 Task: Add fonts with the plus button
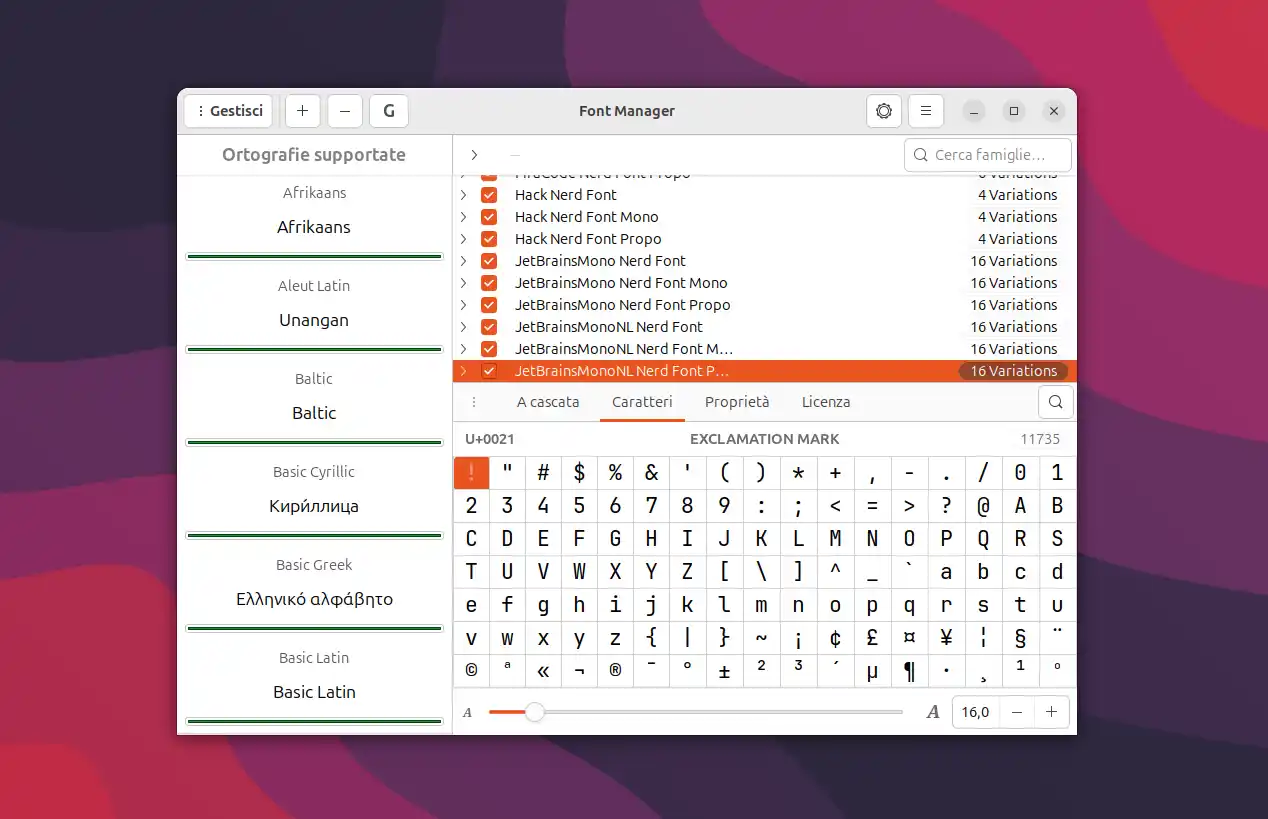(303, 111)
